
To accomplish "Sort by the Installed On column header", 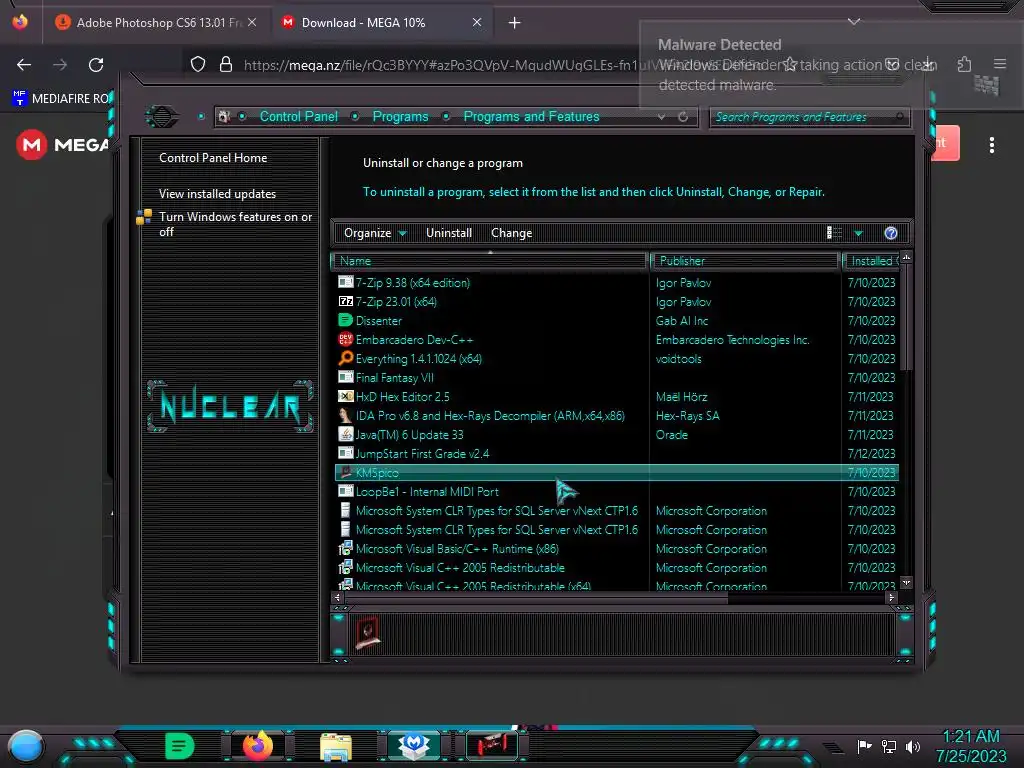I will pyautogui.click(x=872, y=261).
